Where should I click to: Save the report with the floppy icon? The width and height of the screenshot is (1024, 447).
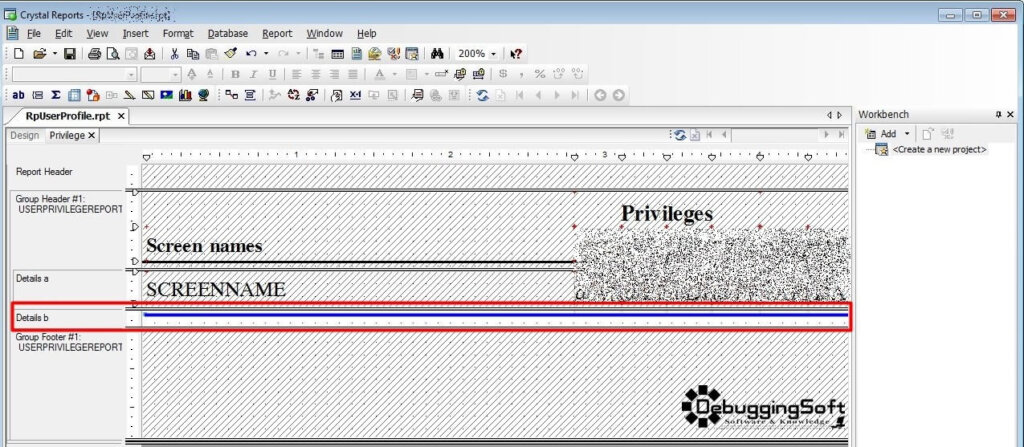[70, 54]
